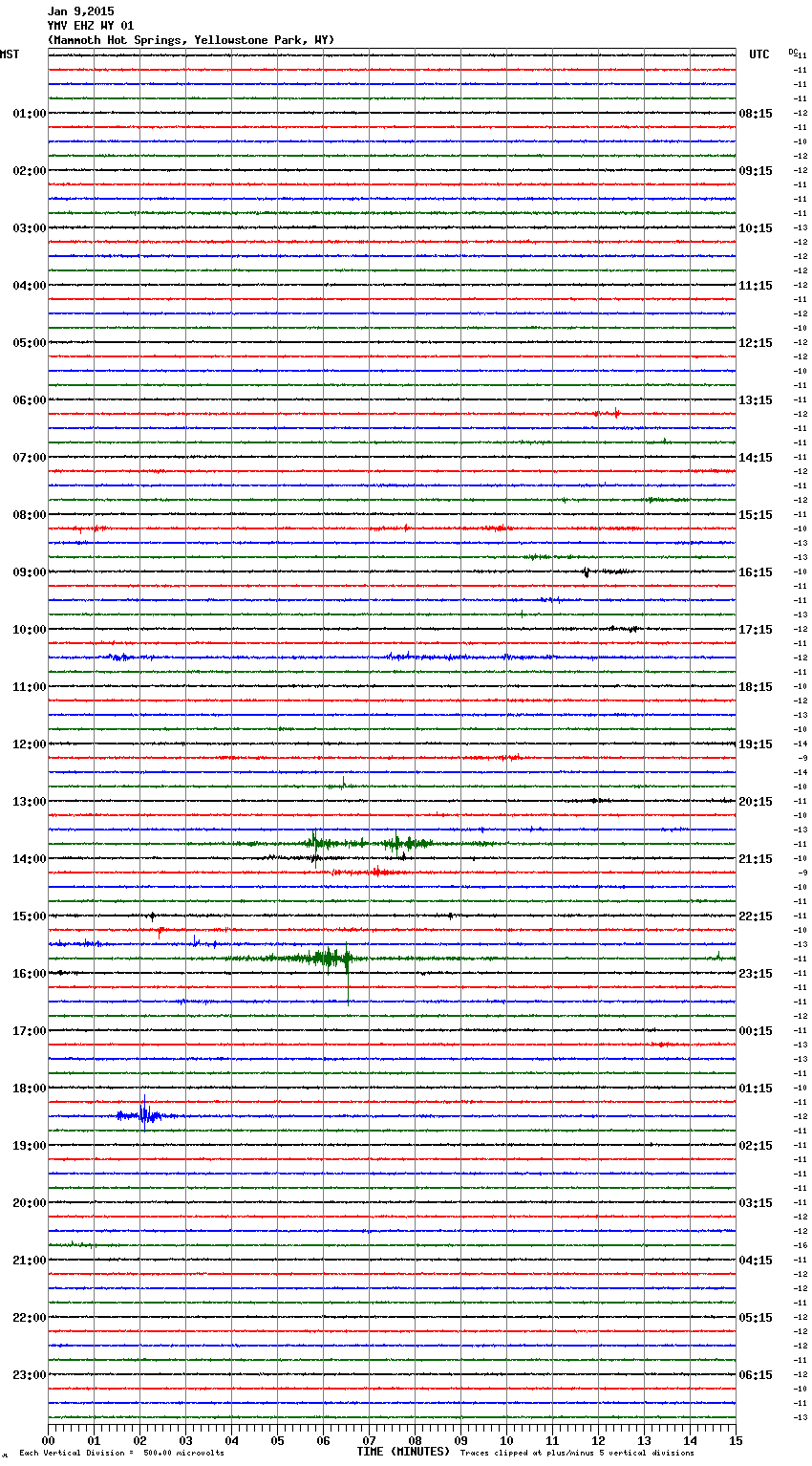Select the 13:00 MST time label
Image resolution: width=812 pixels, height=1466 pixels.
point(30,802)
